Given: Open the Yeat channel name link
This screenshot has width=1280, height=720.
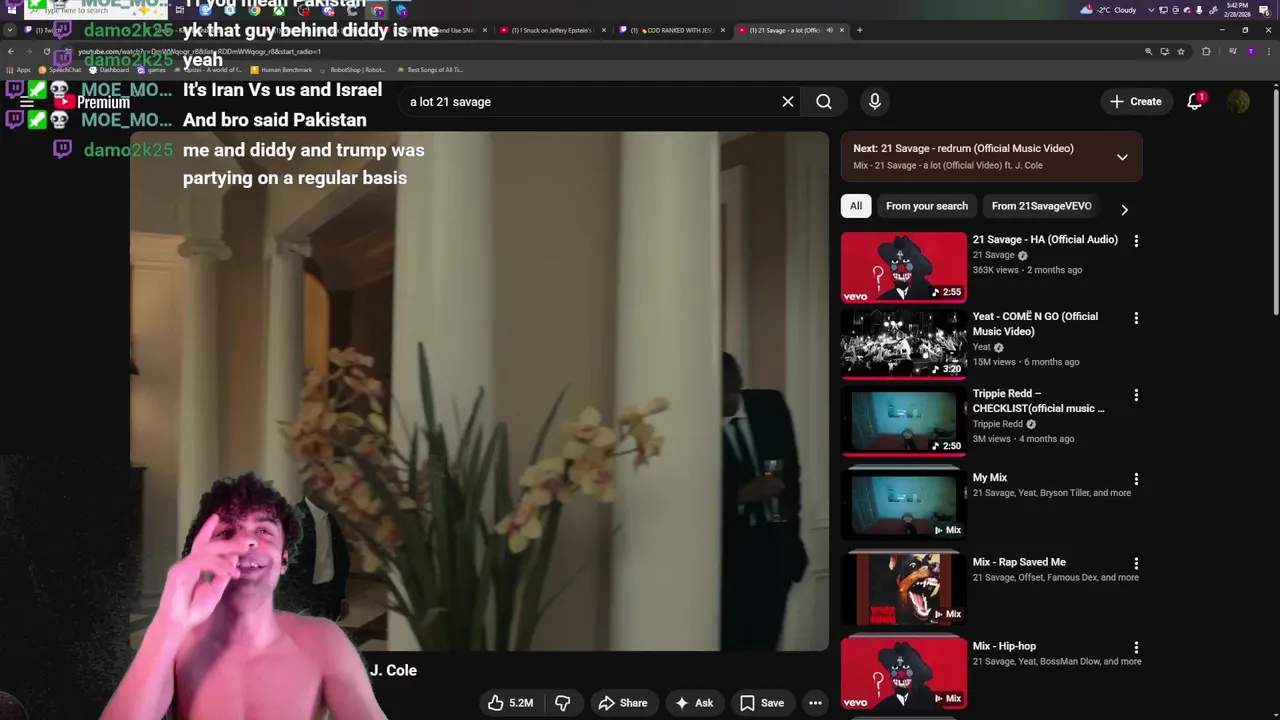Looking at the screenshot, I should point(982,347).
